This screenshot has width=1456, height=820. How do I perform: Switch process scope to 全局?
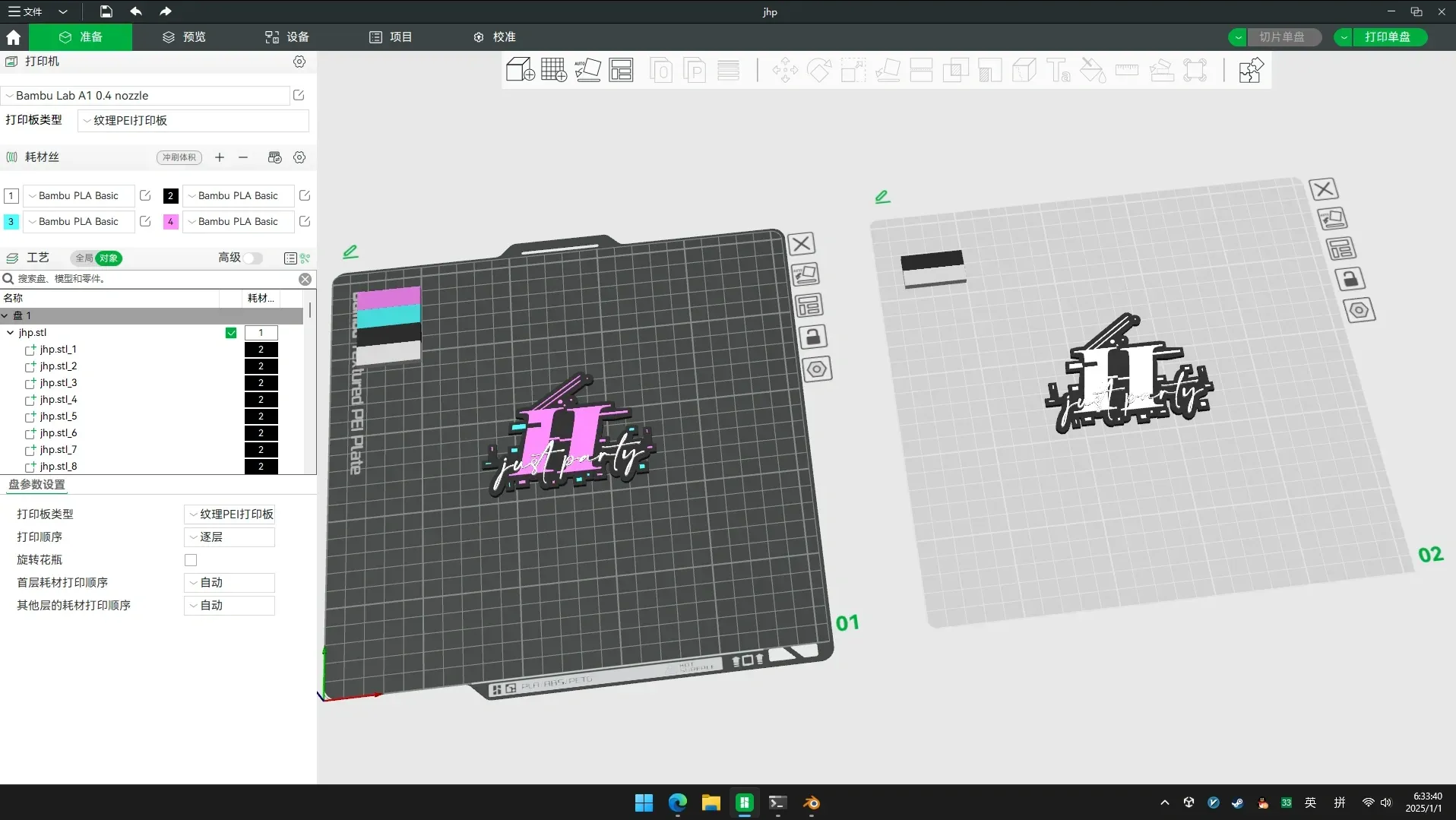coord(84,258)
